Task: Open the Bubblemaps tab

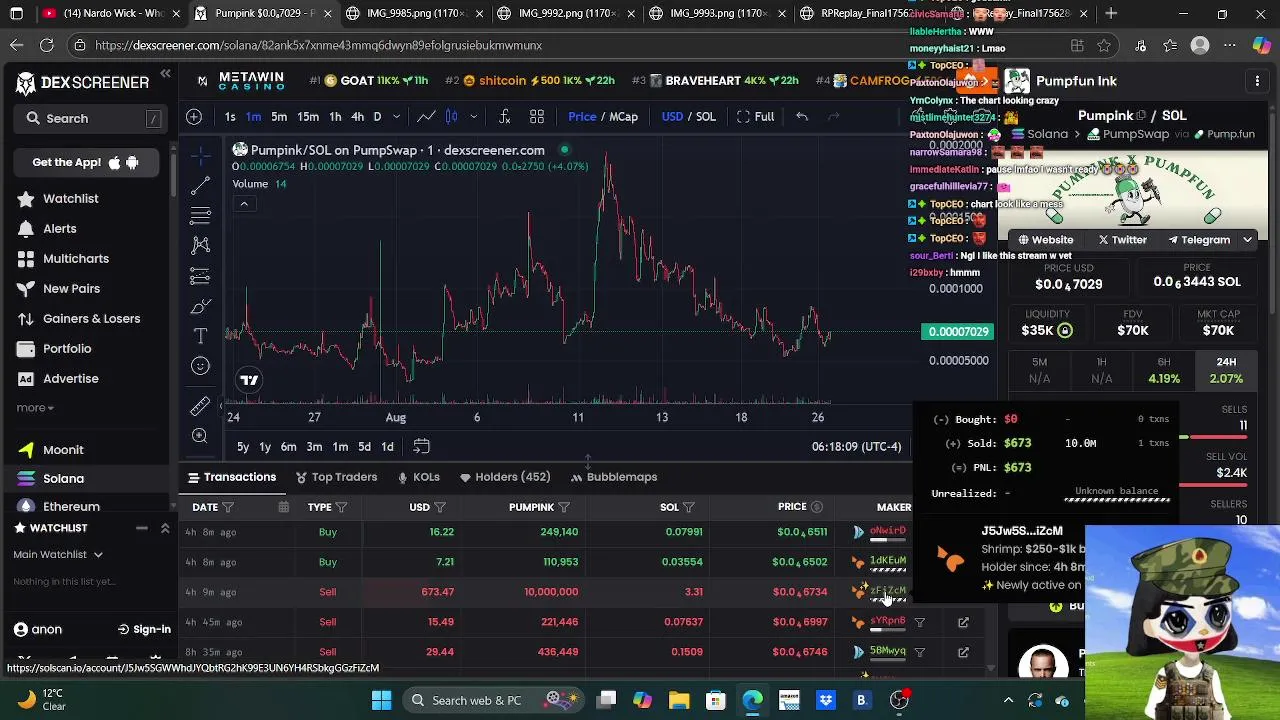Action: pyautogui.click(x=614, y=477)
